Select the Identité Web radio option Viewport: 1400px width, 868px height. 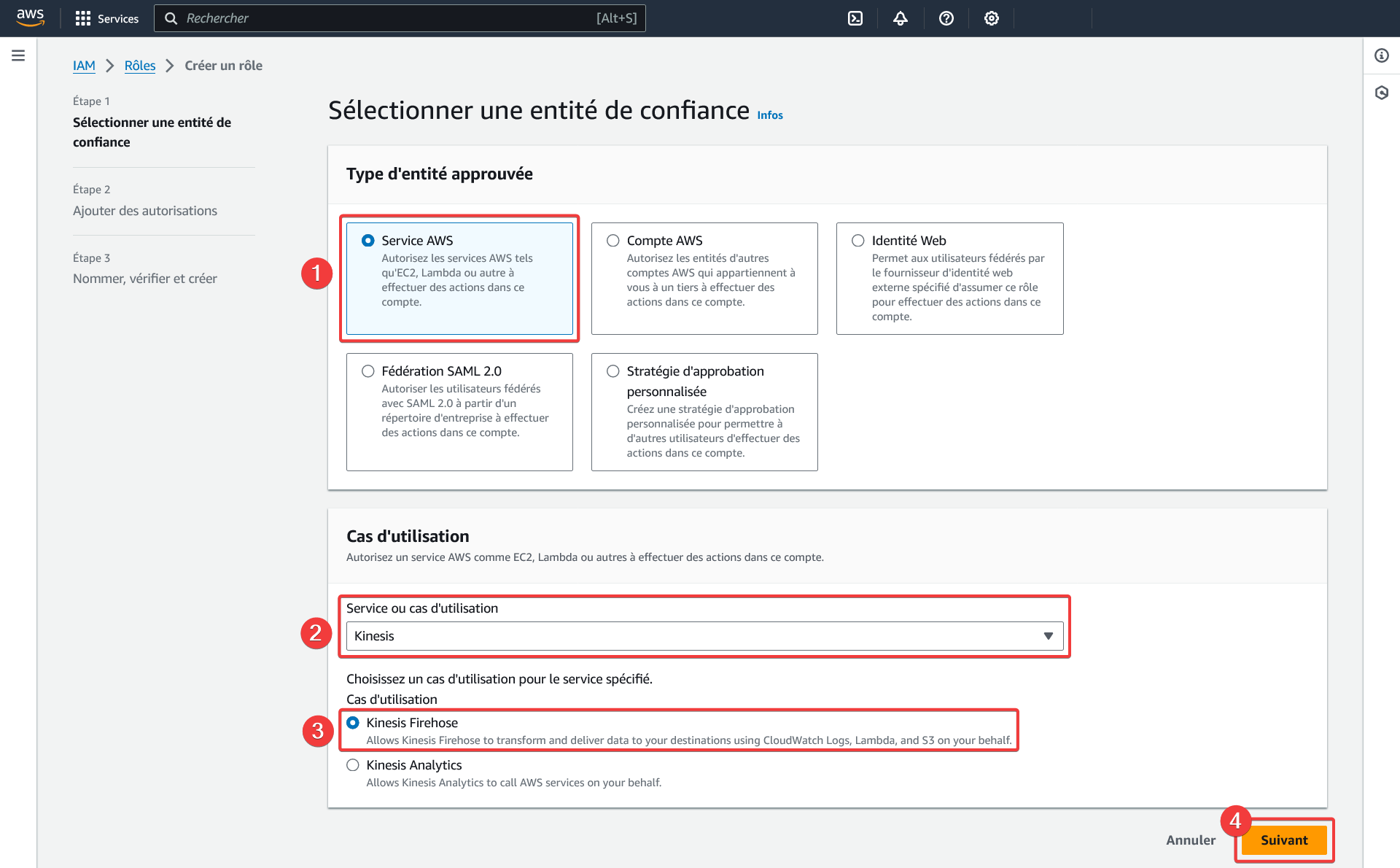858,241
